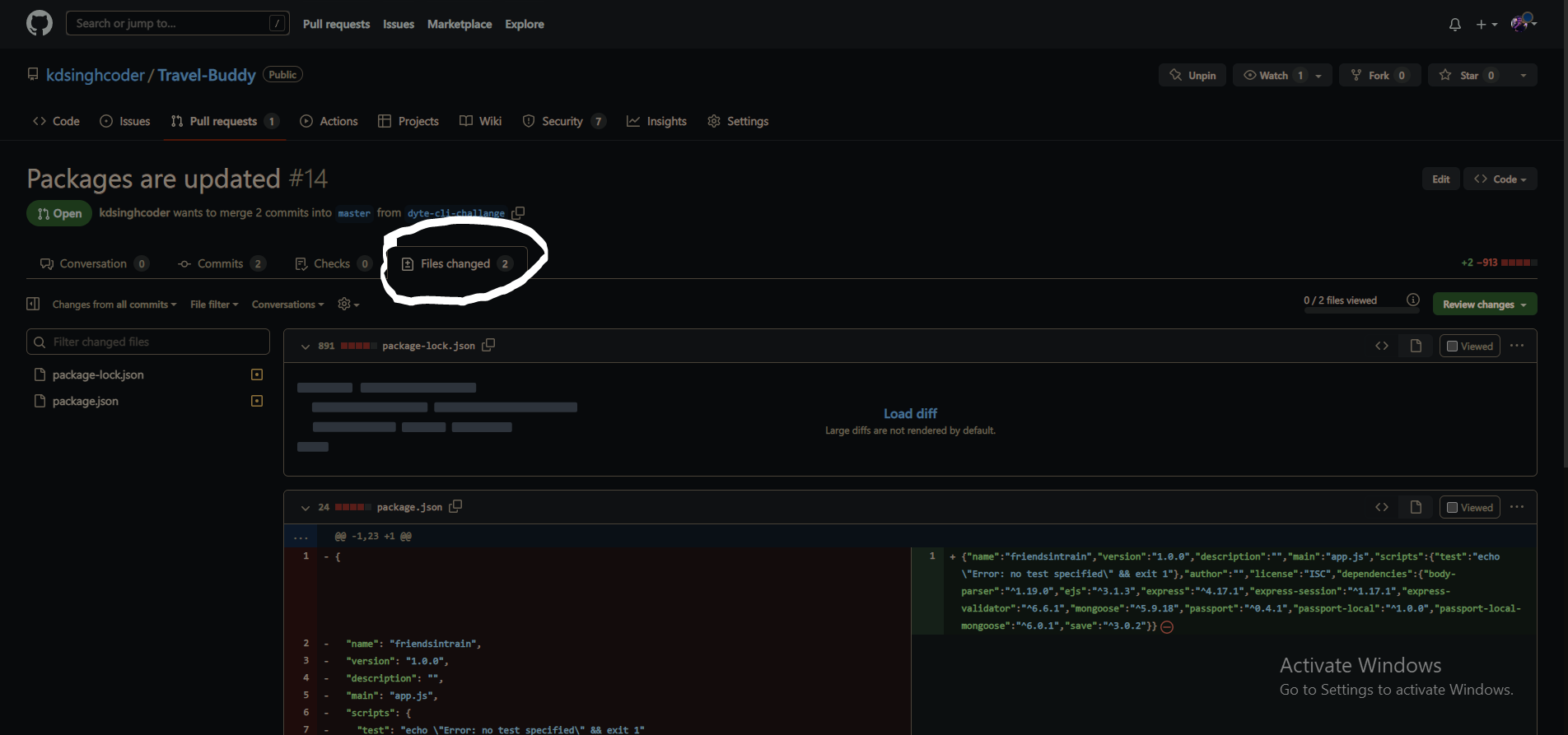
Task: Show rich diff for package.json
Action: [x=1416, y=507]
